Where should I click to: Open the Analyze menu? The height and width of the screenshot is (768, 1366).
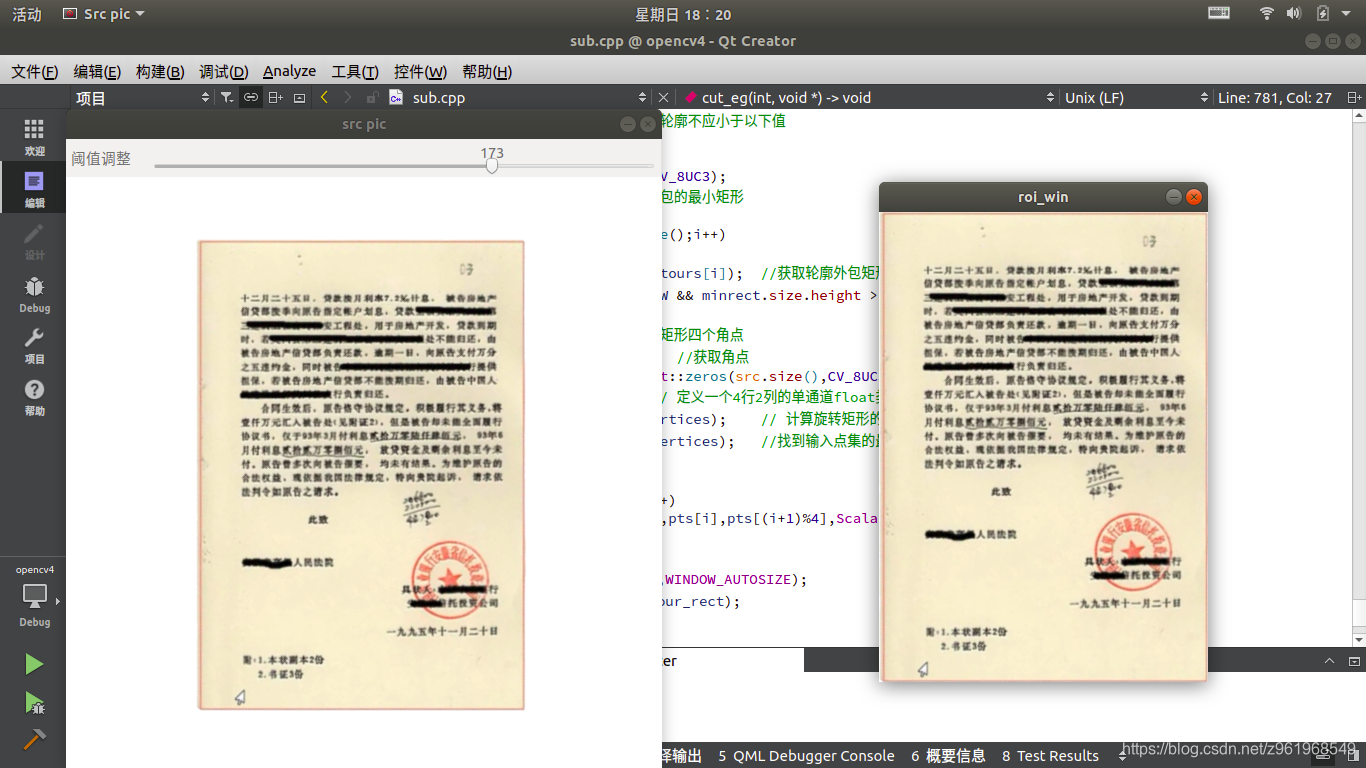click(289, 71)
